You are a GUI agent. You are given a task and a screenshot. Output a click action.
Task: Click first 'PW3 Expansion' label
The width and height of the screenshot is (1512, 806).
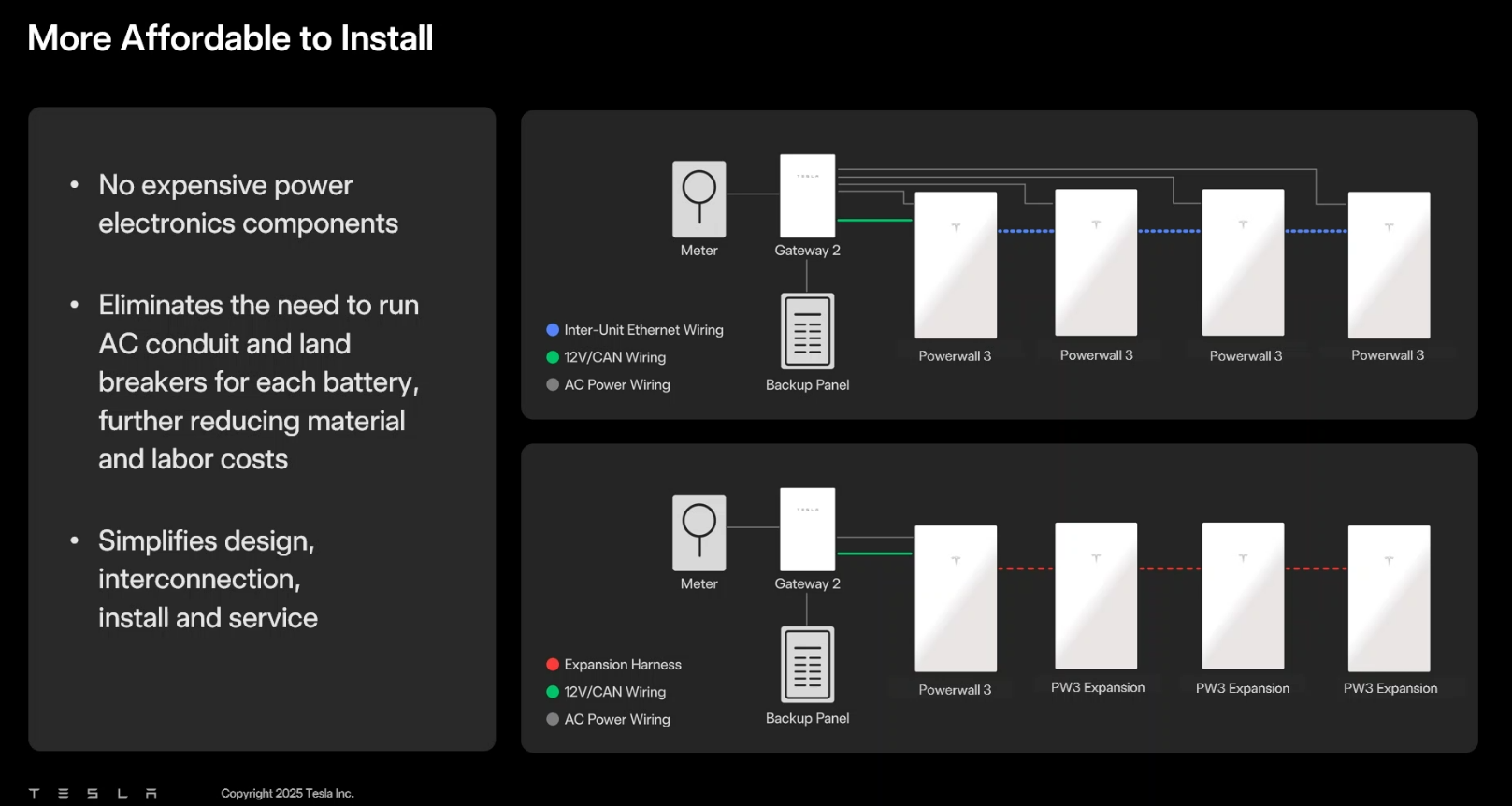[x=1098, y=687]
